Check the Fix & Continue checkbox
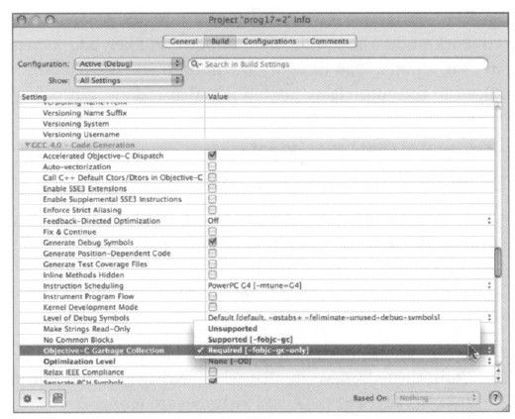515x419 pixels. coord(212,231)
